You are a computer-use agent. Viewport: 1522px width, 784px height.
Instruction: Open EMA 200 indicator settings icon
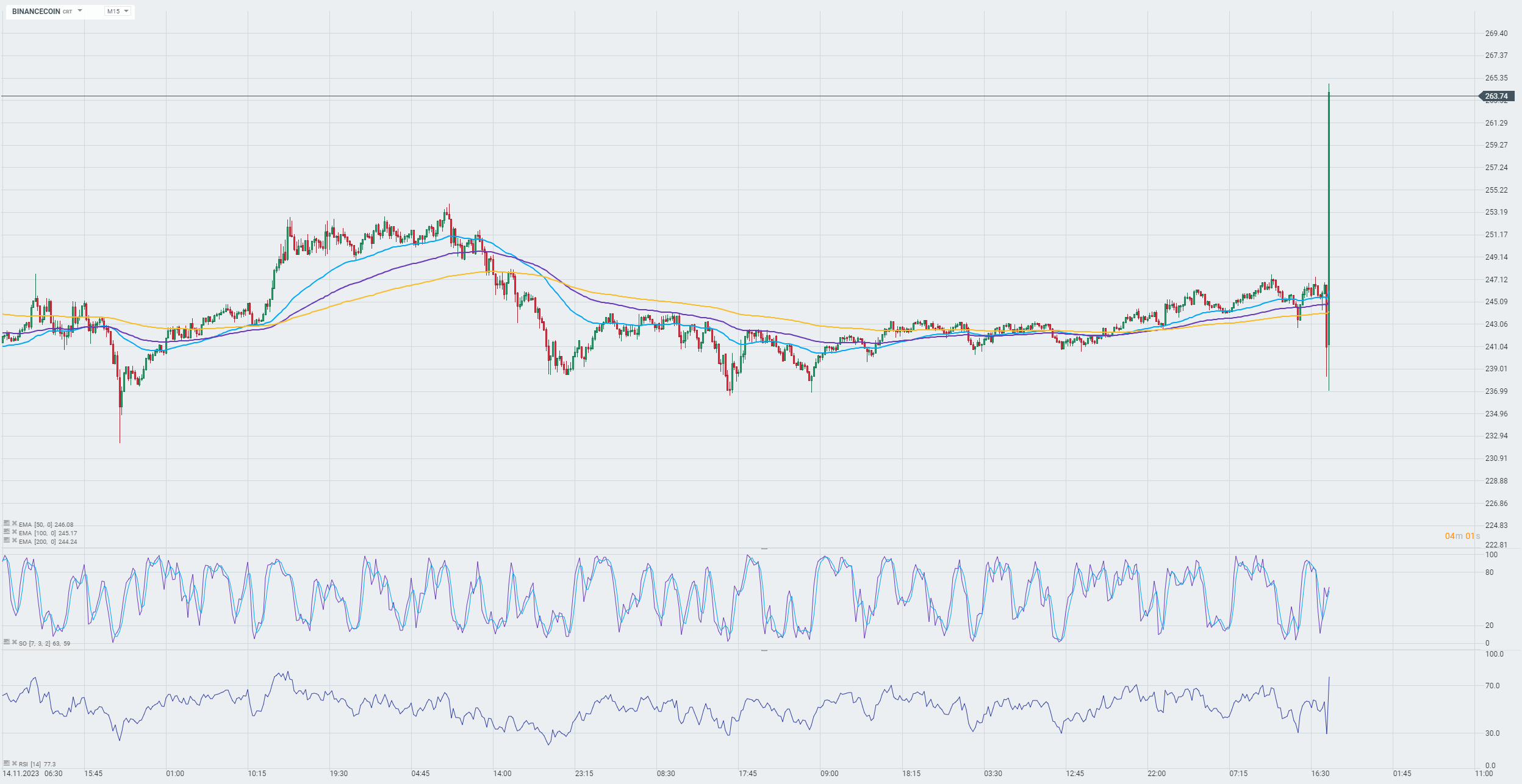click(x=7, y=540)
